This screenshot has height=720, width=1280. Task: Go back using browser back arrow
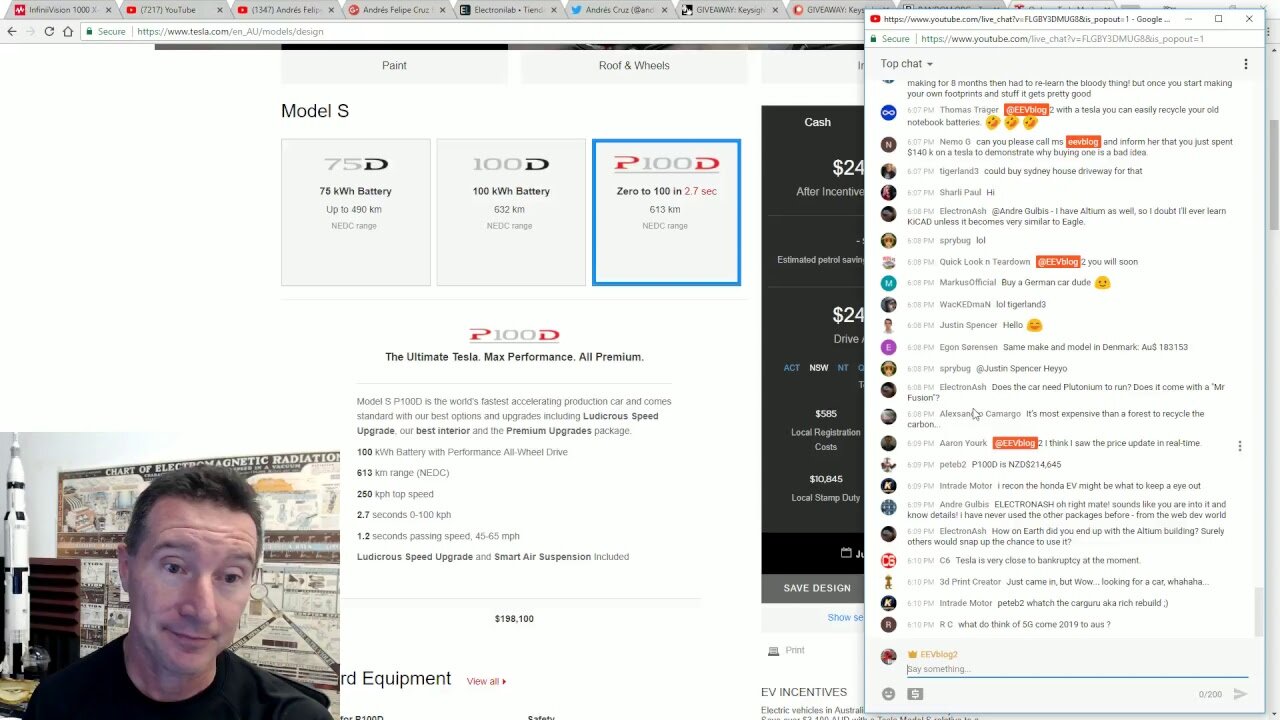click(x=11, y=31)
